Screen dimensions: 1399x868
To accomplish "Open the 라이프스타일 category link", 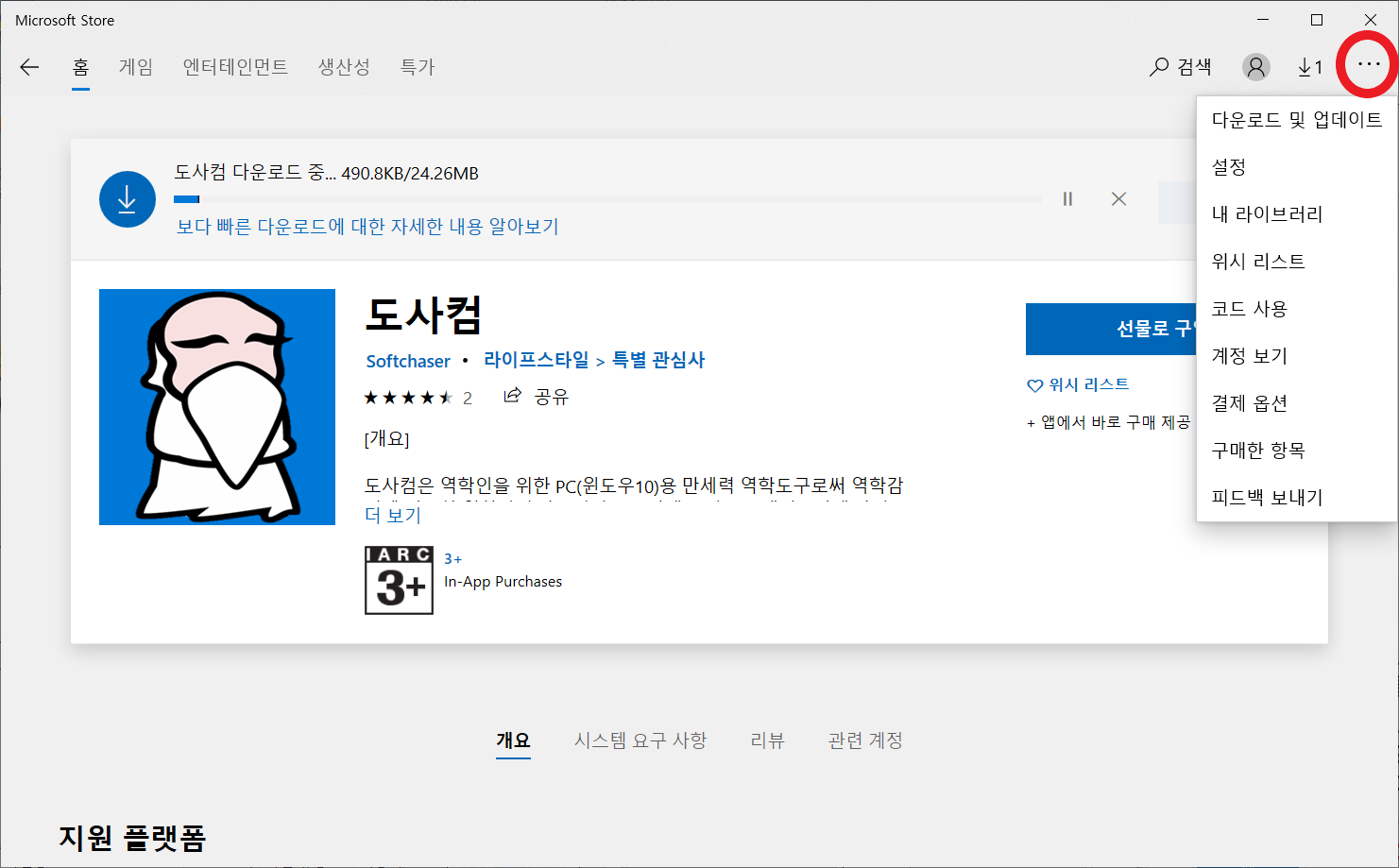I will 537,360.
